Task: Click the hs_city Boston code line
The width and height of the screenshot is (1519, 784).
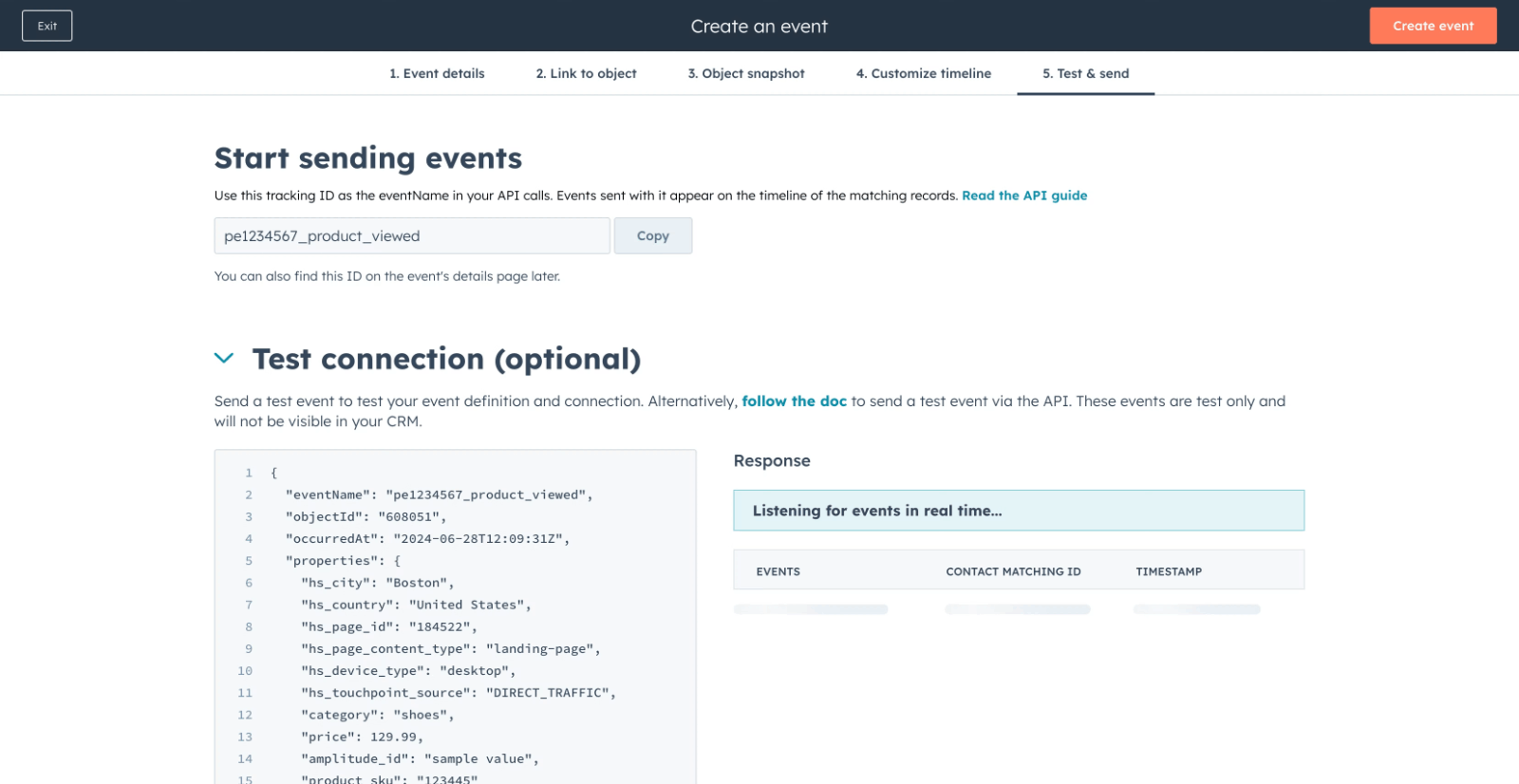Action: coord(378,583)
